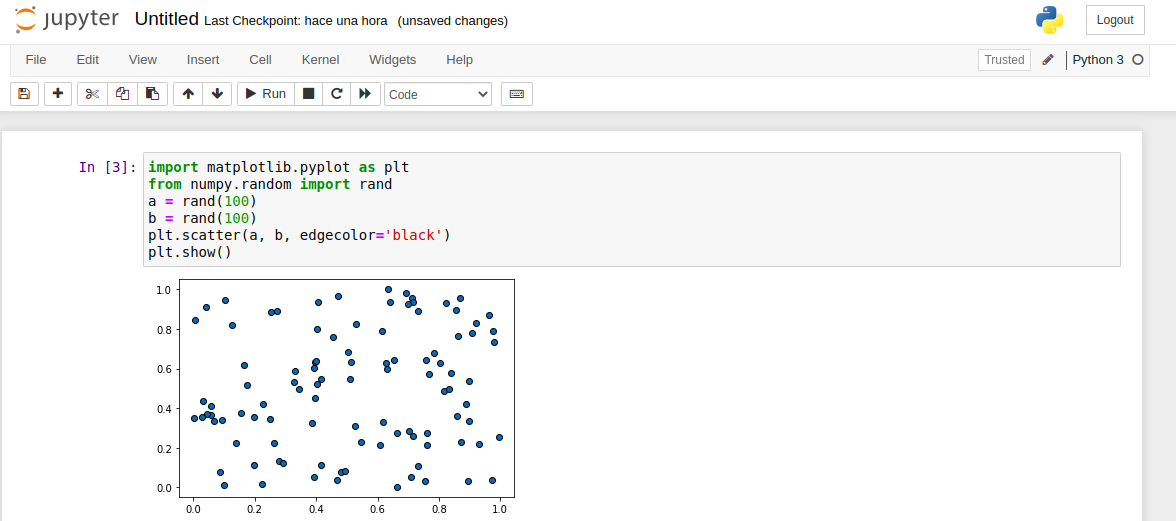Rename notebook by clicking Untitled title
This screenshot has height=521, width=1176.
(x=166, y=20)
